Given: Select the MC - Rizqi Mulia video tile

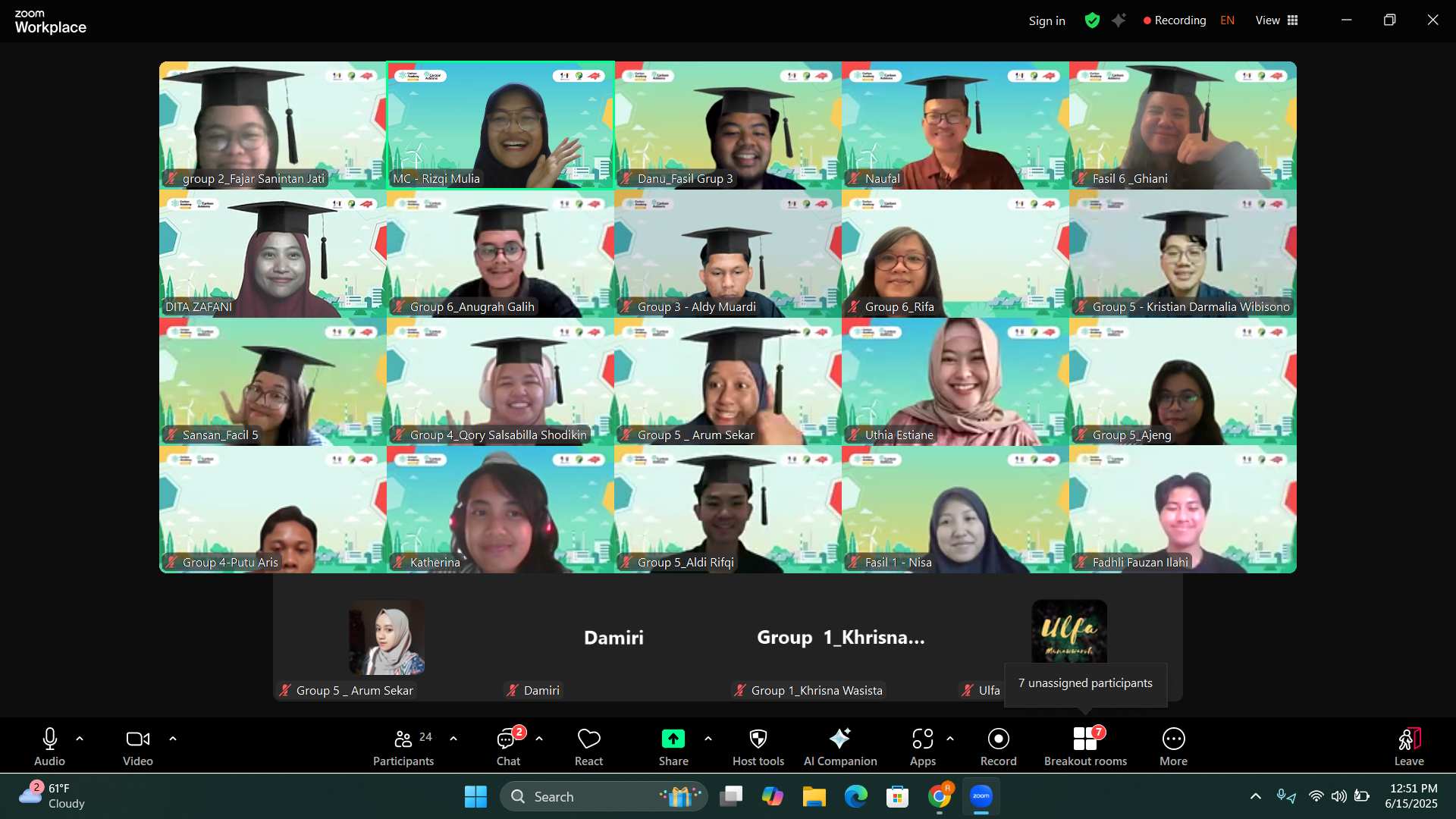Looking at the screenshot, I should point(500,125).
